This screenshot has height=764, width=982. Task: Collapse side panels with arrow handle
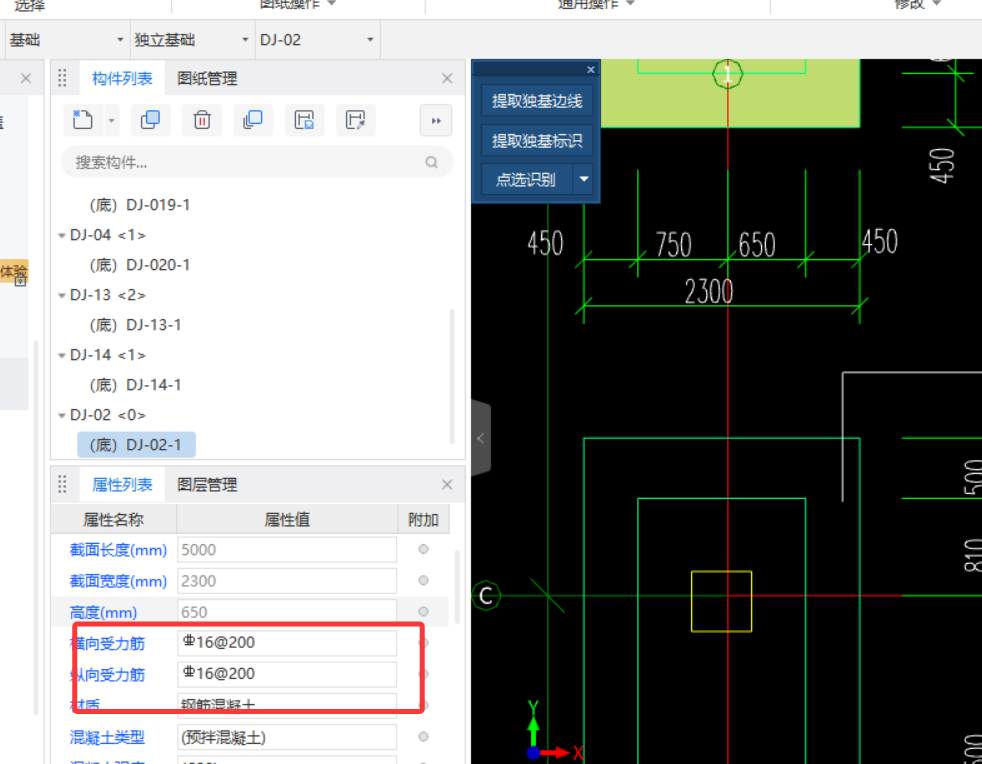pos(480,438)
